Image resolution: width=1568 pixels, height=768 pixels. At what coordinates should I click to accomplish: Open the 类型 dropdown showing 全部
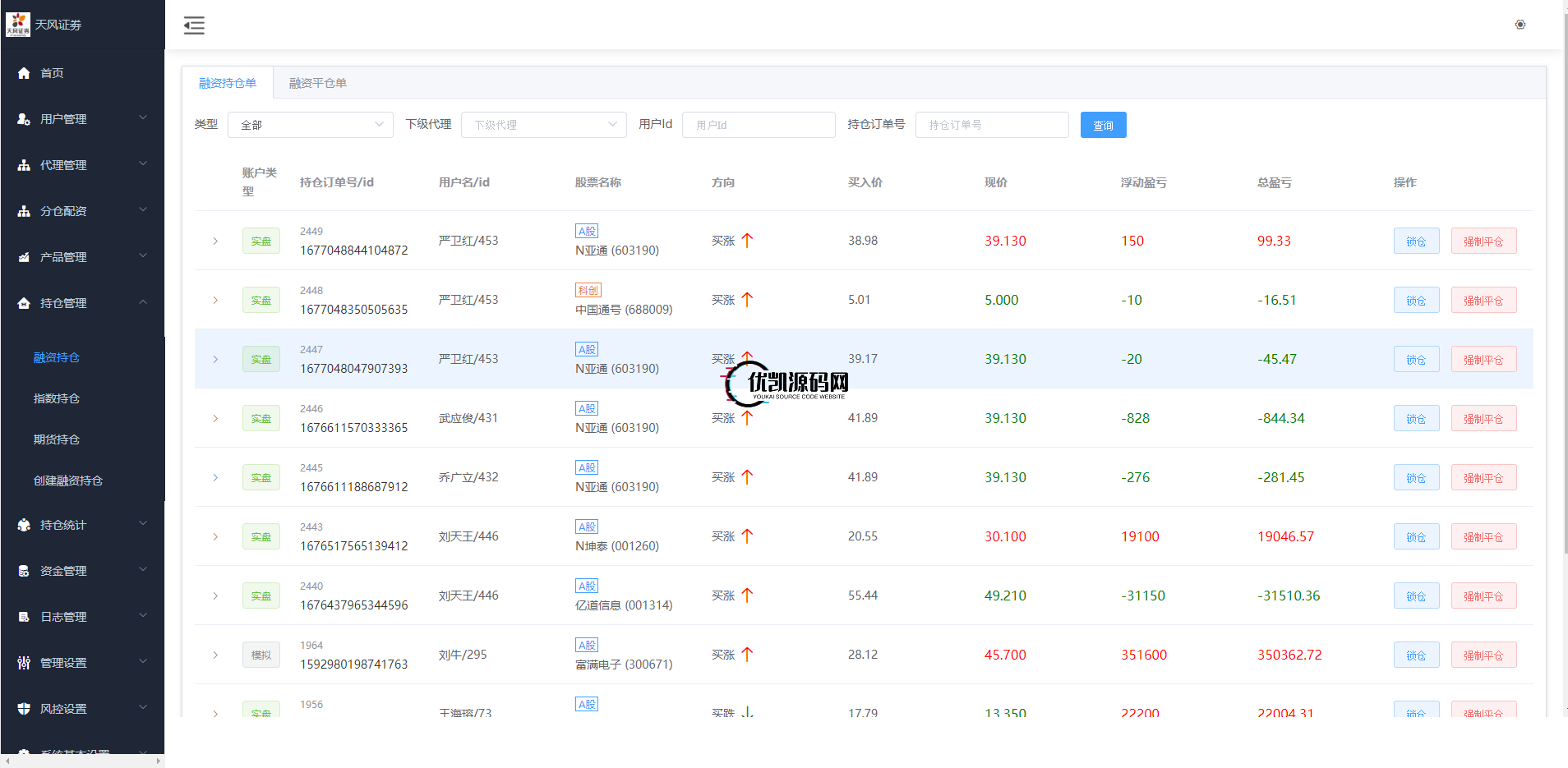click(x=310, y=125)
